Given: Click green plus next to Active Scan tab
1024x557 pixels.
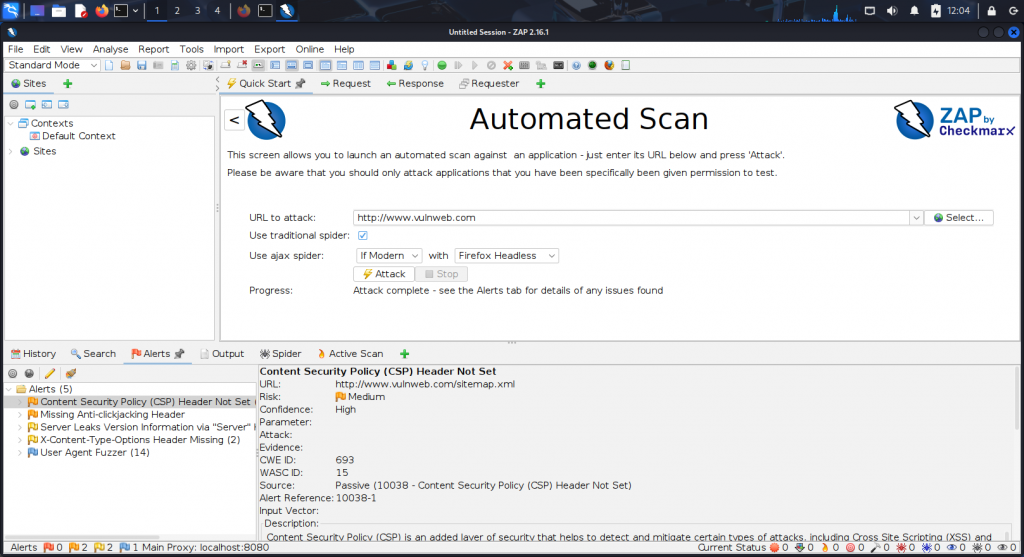Looking at the screenshot, I should coord(404,354).
